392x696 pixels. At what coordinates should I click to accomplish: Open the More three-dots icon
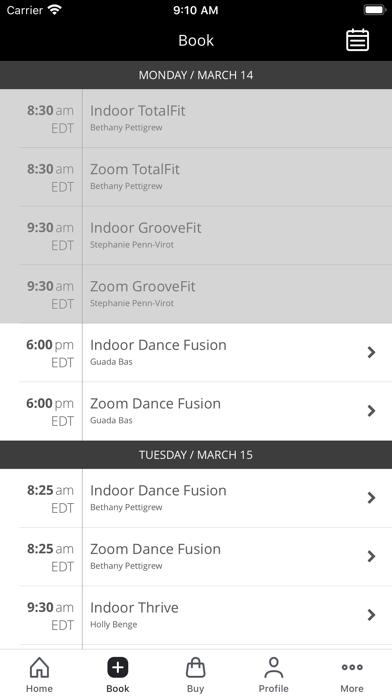[x=352, y=667]
